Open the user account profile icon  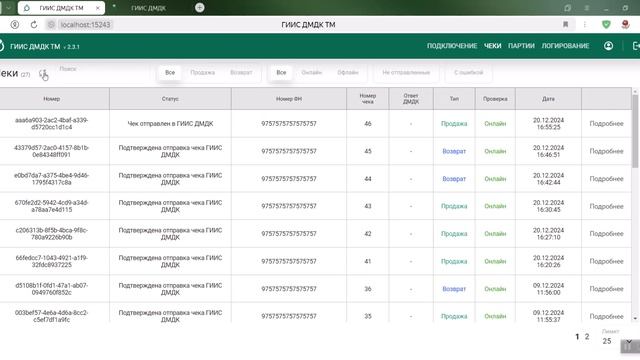coord(609,46)
